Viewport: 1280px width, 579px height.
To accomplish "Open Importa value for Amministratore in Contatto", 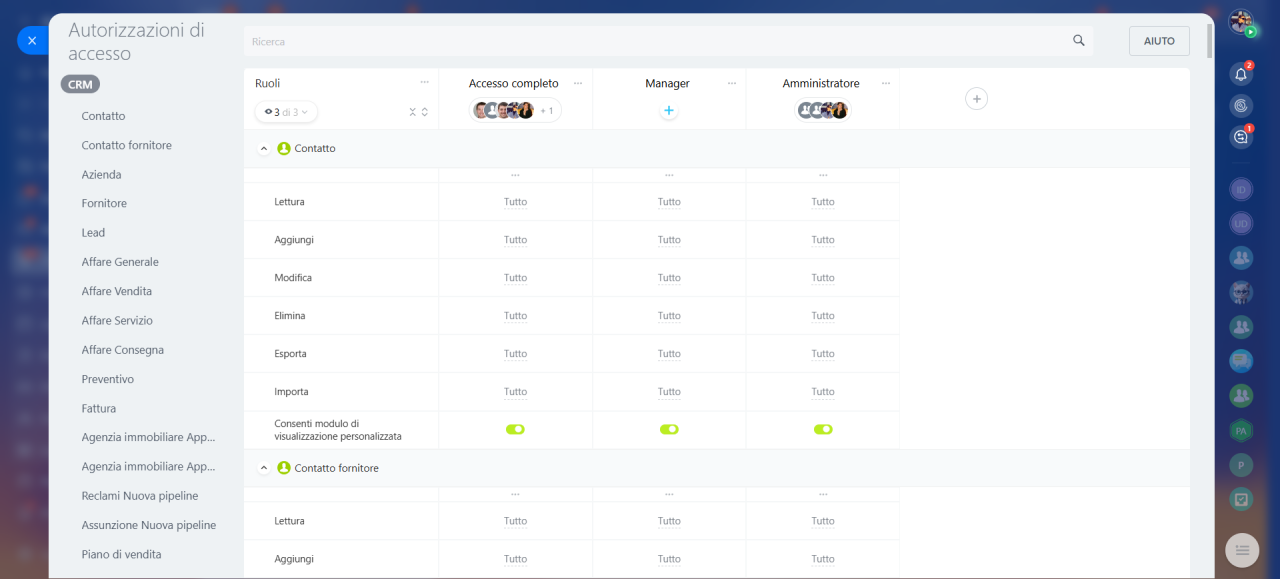I will [x=823, y=392].
